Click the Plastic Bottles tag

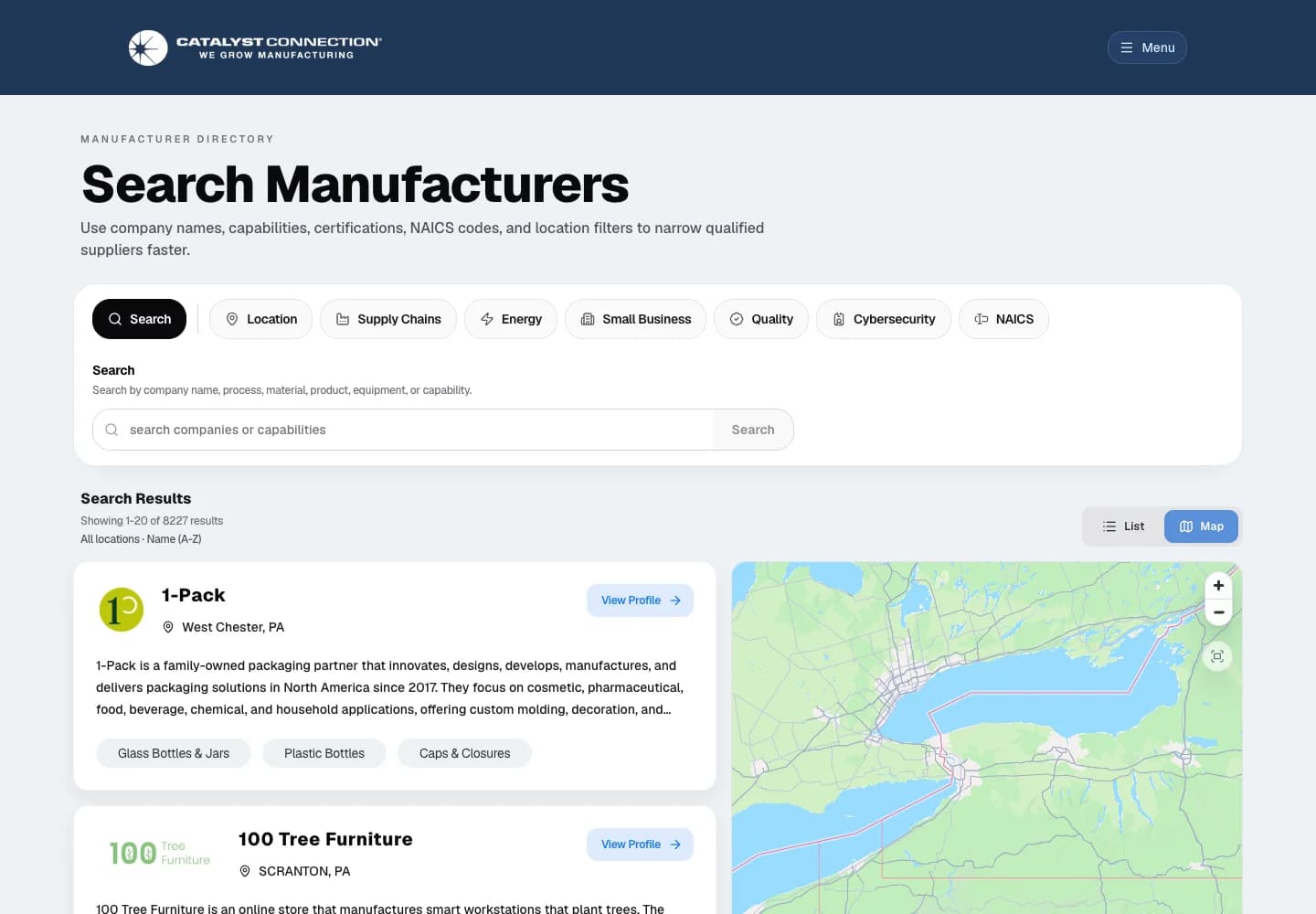click(x=324, y=753)
